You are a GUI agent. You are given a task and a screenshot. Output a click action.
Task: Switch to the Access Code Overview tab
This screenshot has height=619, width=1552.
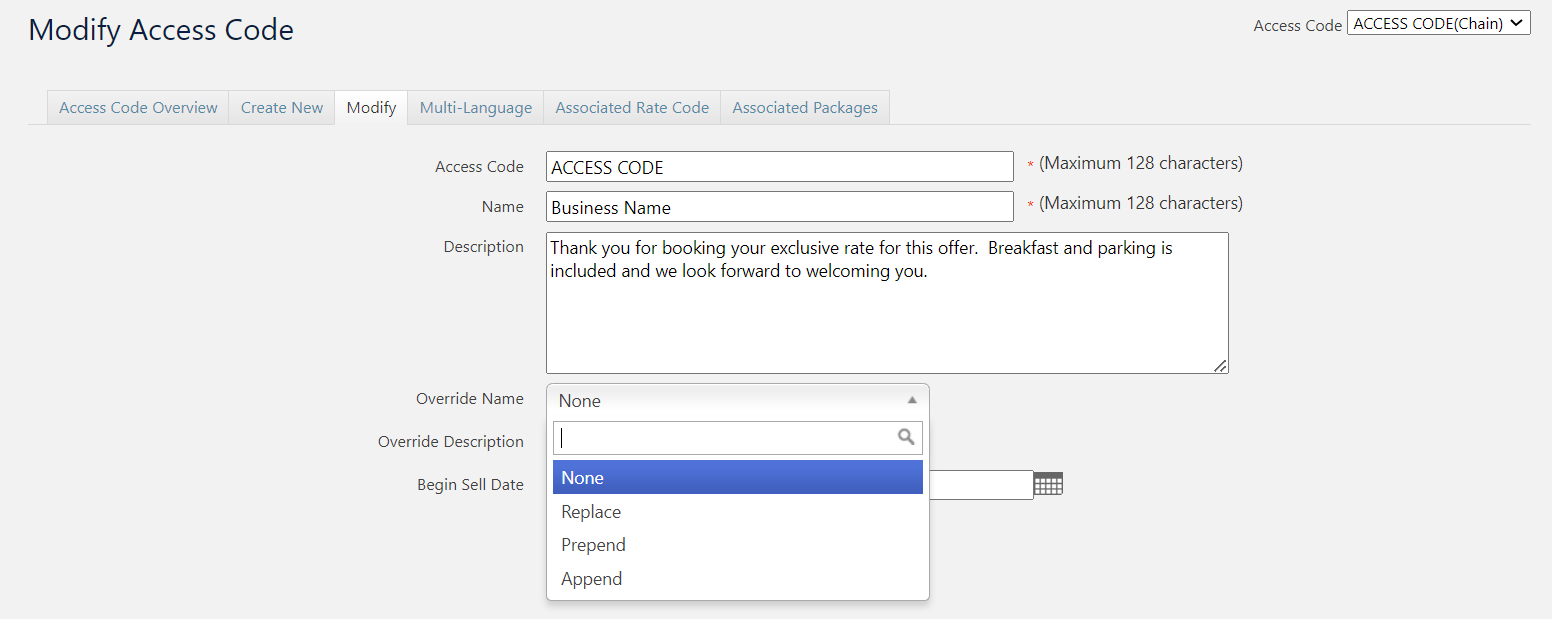[x=138, y=108]
